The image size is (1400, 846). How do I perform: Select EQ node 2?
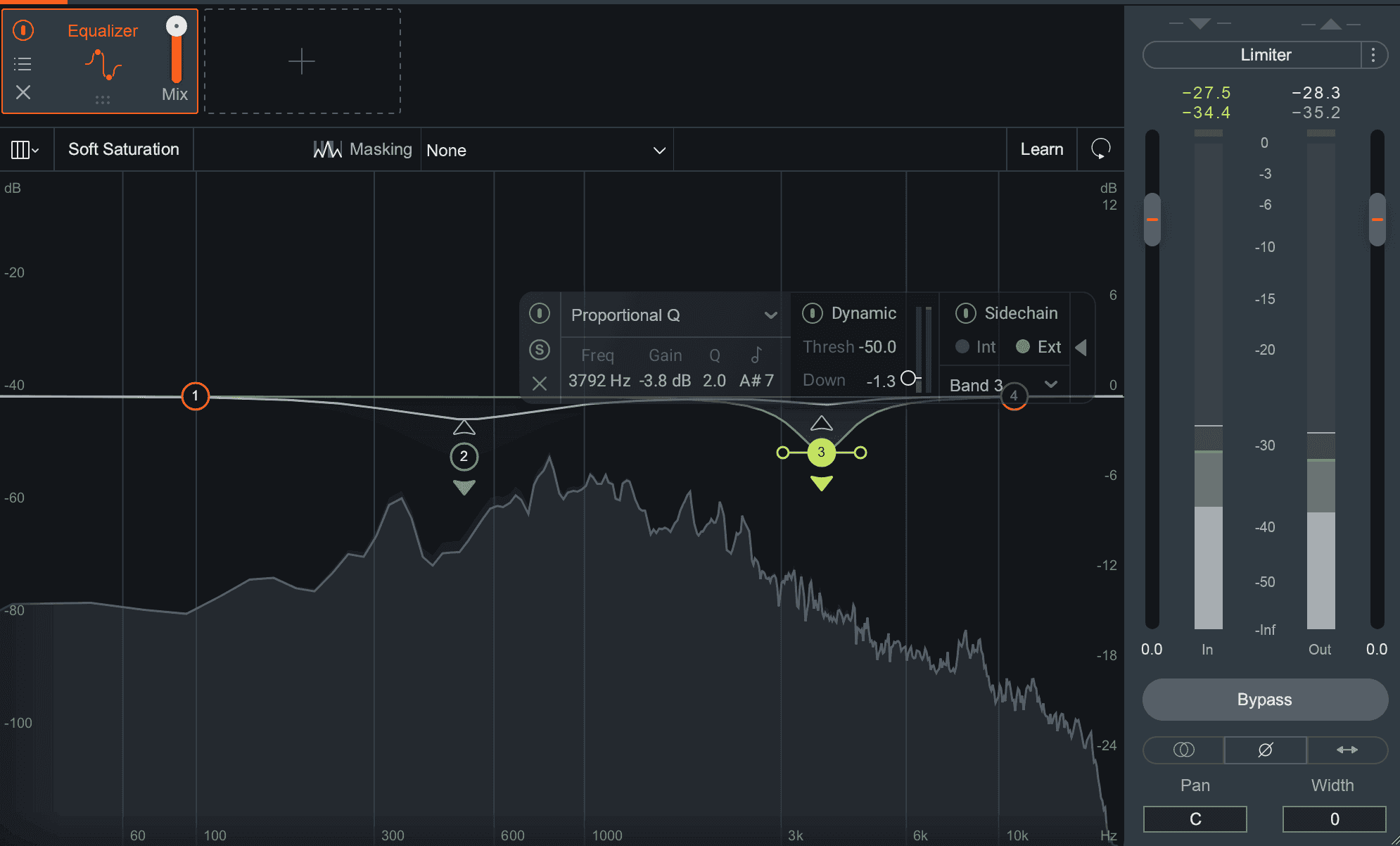(x=464, y=456)
